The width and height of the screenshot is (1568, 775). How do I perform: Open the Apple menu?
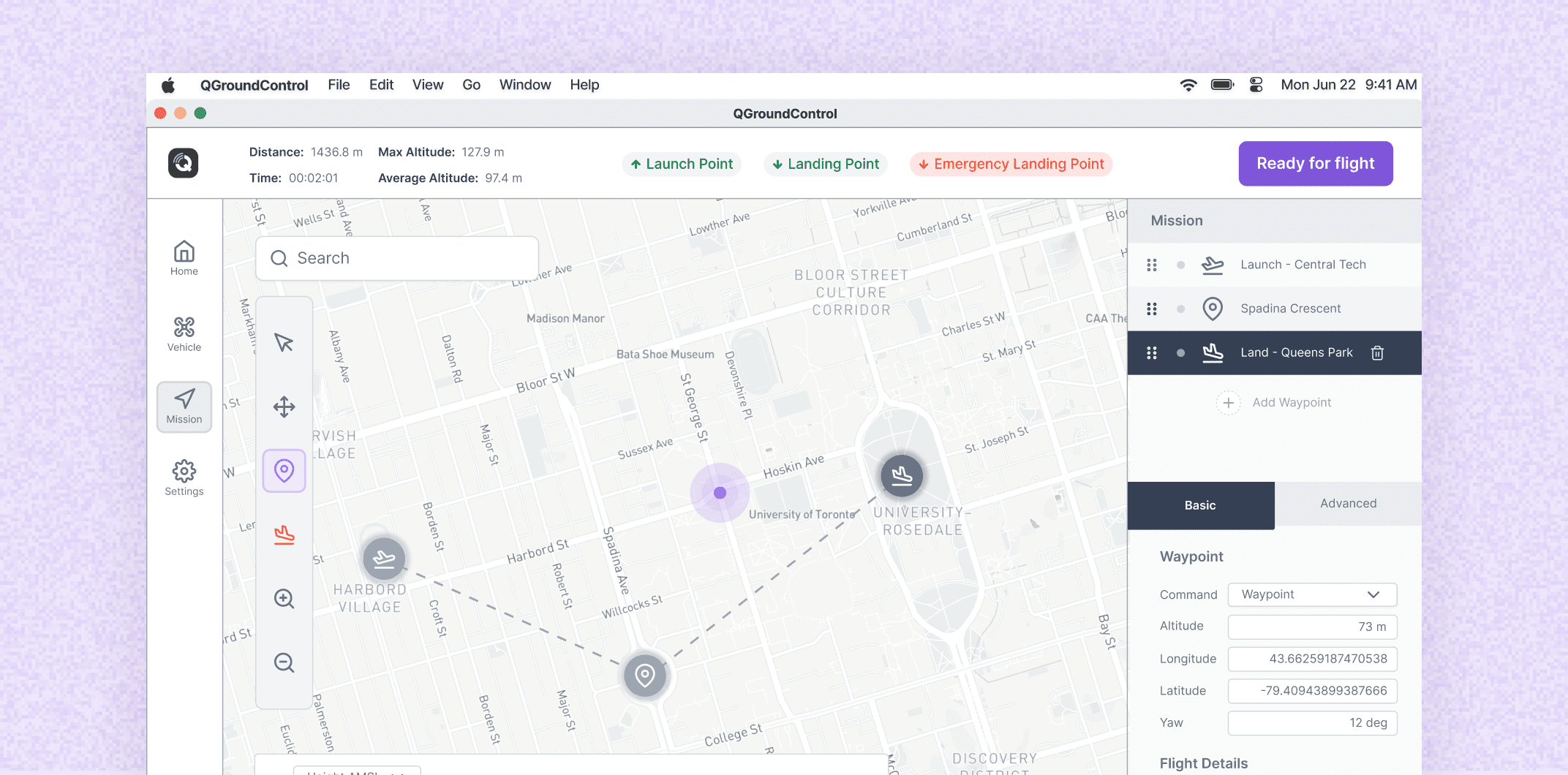[x=168, y=86]
